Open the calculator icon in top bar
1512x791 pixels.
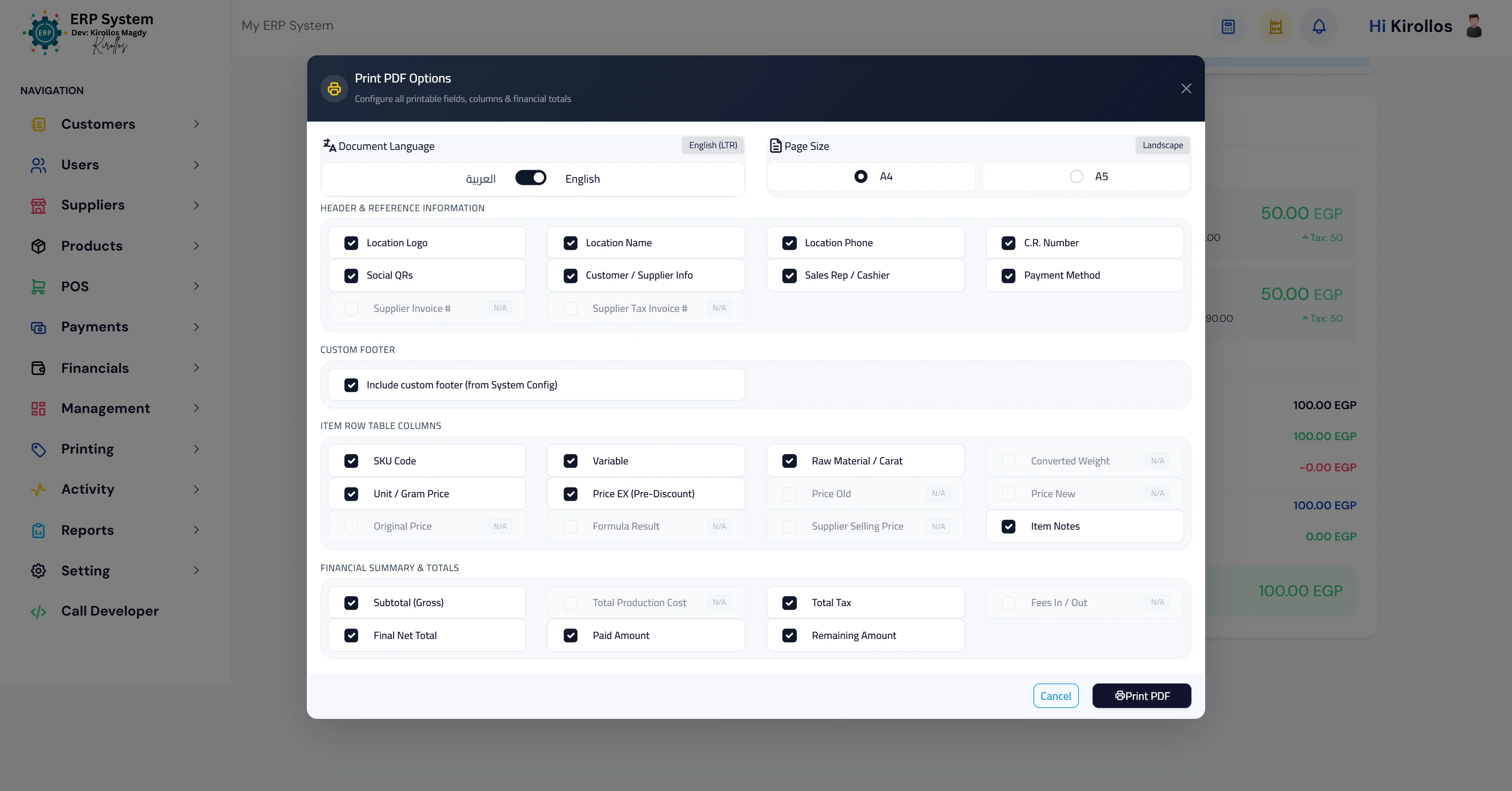1228,26
